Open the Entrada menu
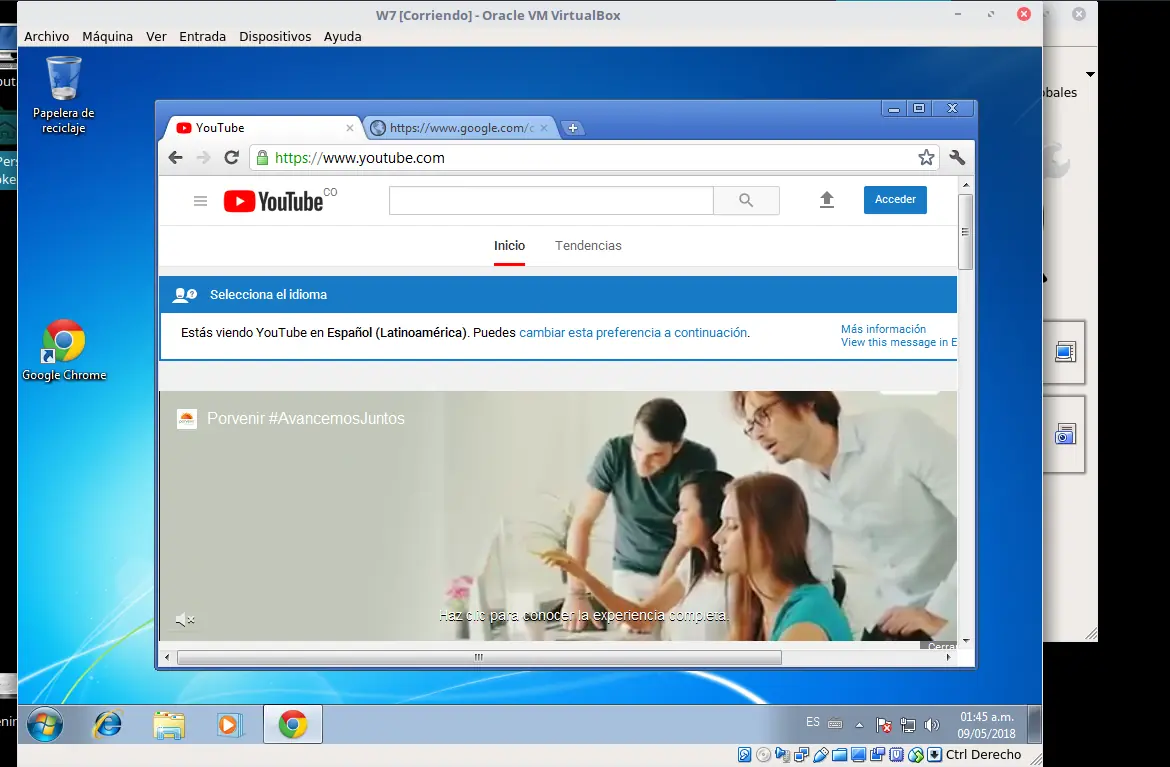Viewport: 1170px width, 767px height. click(202, 37)
